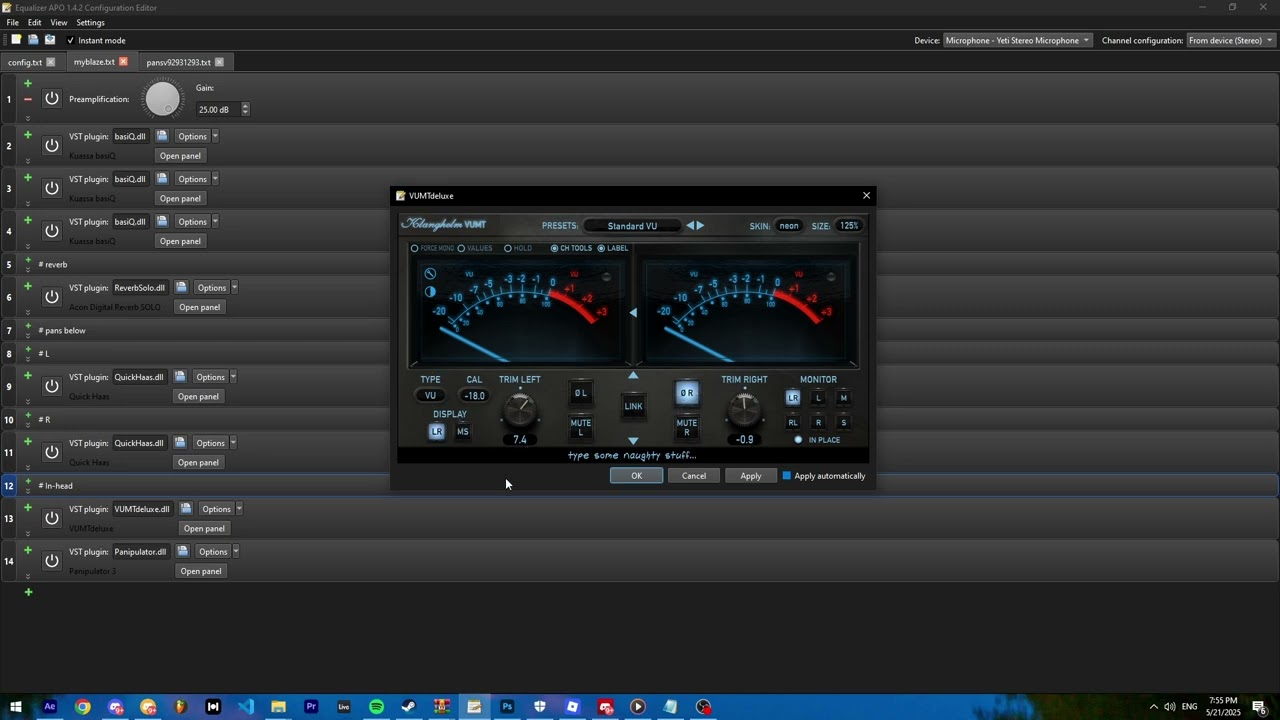Click the Trim Left knob
The height and width of the screenshot is (720, 1280).
519,409
